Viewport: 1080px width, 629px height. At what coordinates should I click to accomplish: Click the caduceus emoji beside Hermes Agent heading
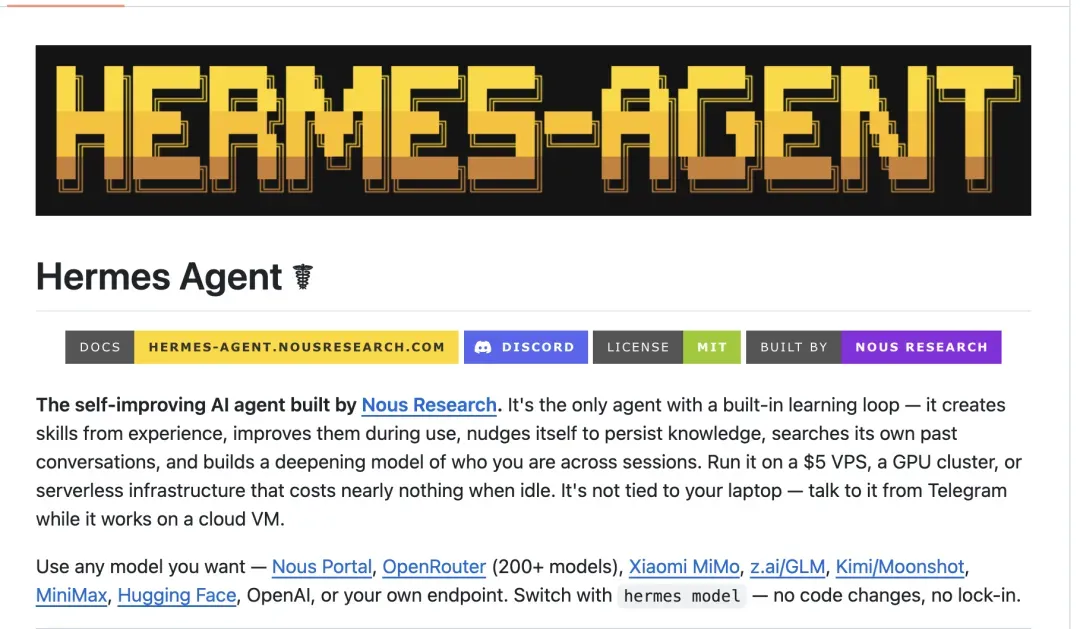(x=303, y=277)
